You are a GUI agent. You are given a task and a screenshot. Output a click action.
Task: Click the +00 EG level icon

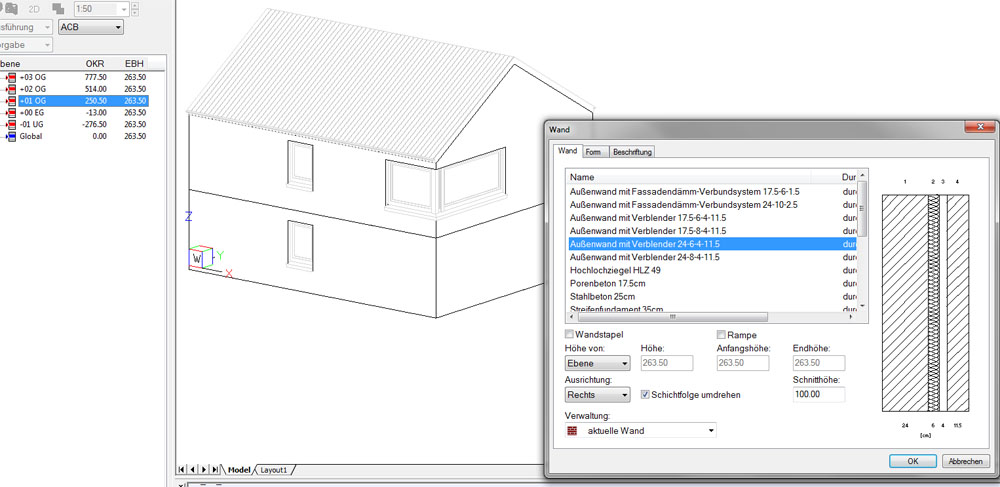pyautogui.click(x=12, y=113)
